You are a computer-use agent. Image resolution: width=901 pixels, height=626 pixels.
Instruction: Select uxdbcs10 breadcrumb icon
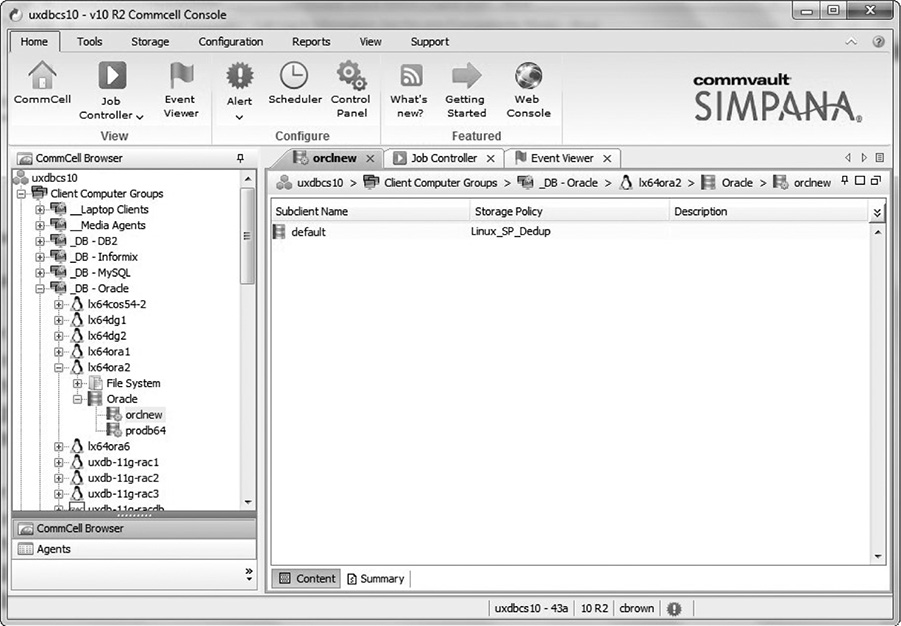click(284, 183)
